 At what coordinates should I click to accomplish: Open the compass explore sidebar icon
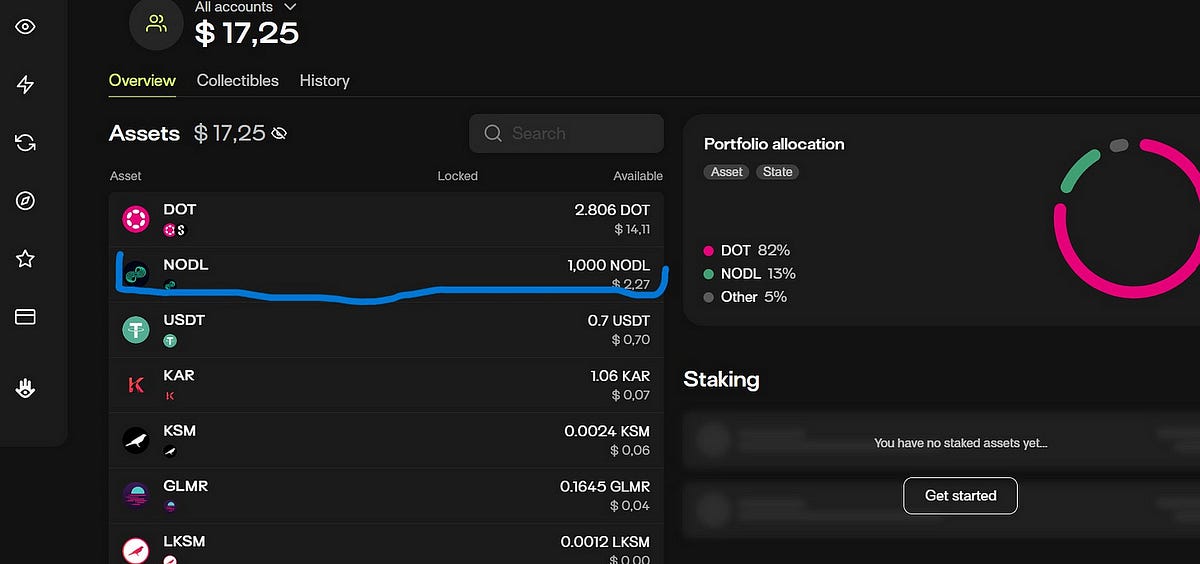pyautogui.click(x=26, y=201)
